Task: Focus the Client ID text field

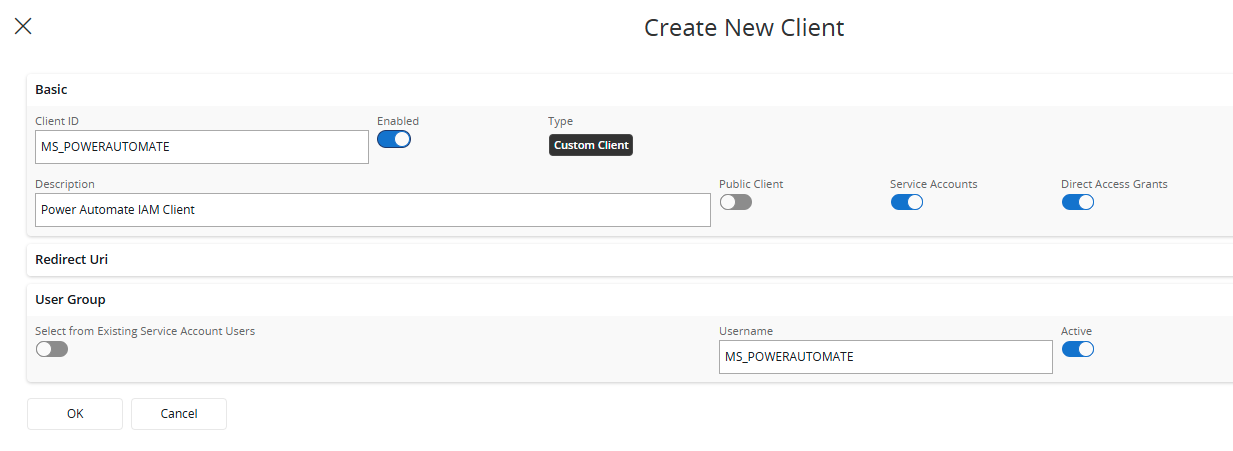Action: (202, 147)
